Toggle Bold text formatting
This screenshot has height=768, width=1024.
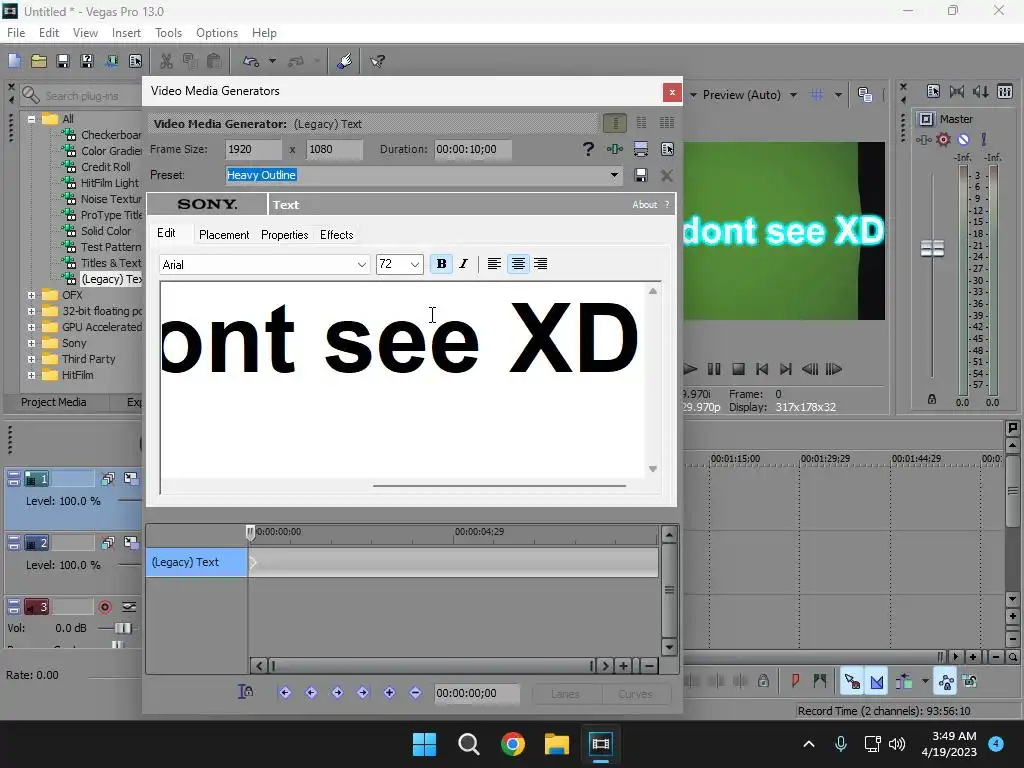pos(441,264)
